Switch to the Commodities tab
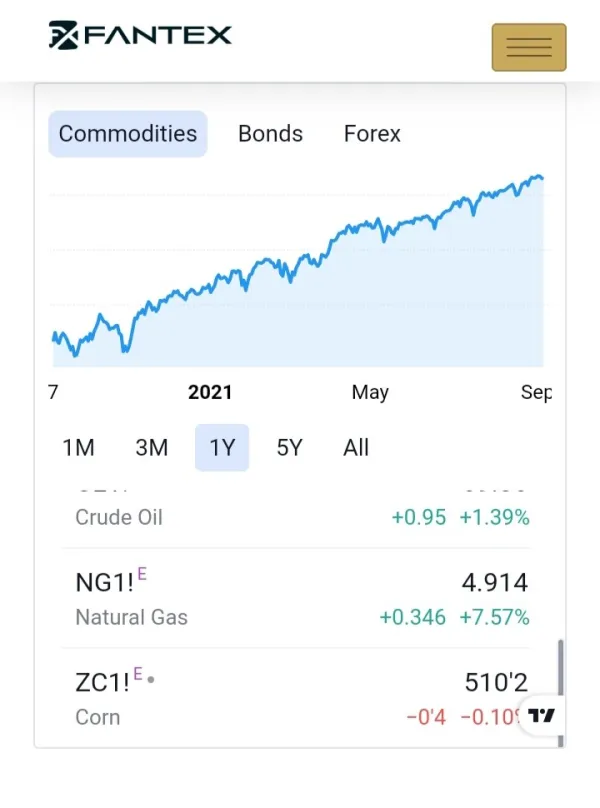 [x=128, y=134]
